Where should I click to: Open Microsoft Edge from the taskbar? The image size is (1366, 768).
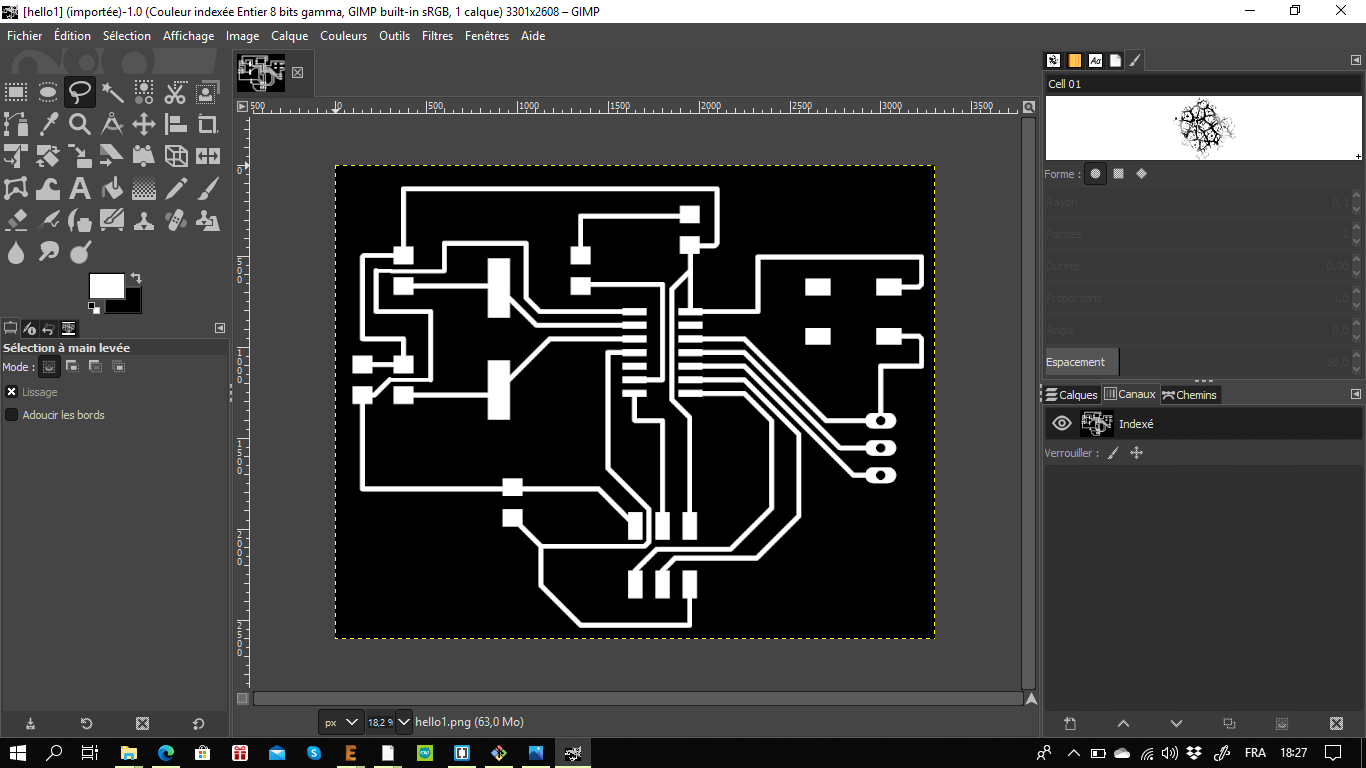click(165, 753)
